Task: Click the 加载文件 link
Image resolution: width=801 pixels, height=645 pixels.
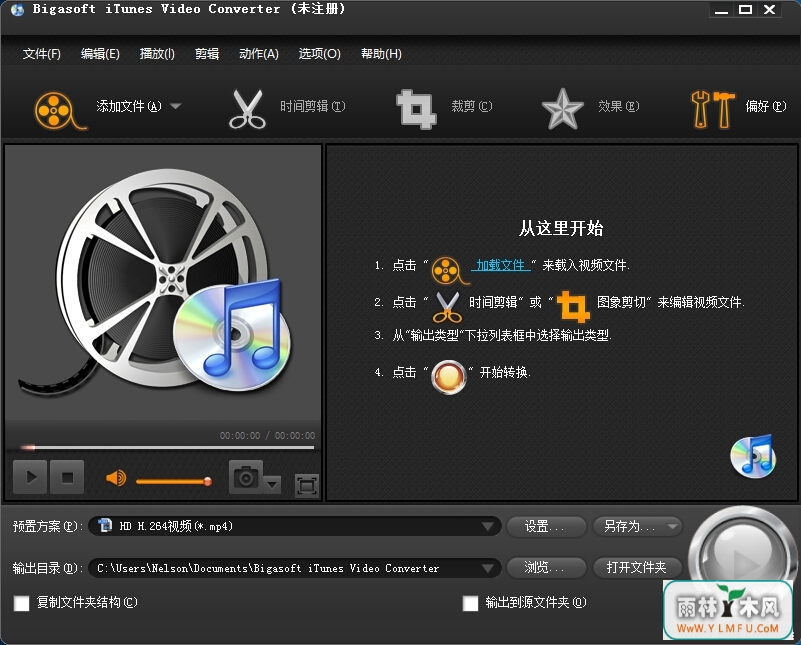Action: pyautogui.click(x=501, y=265)
